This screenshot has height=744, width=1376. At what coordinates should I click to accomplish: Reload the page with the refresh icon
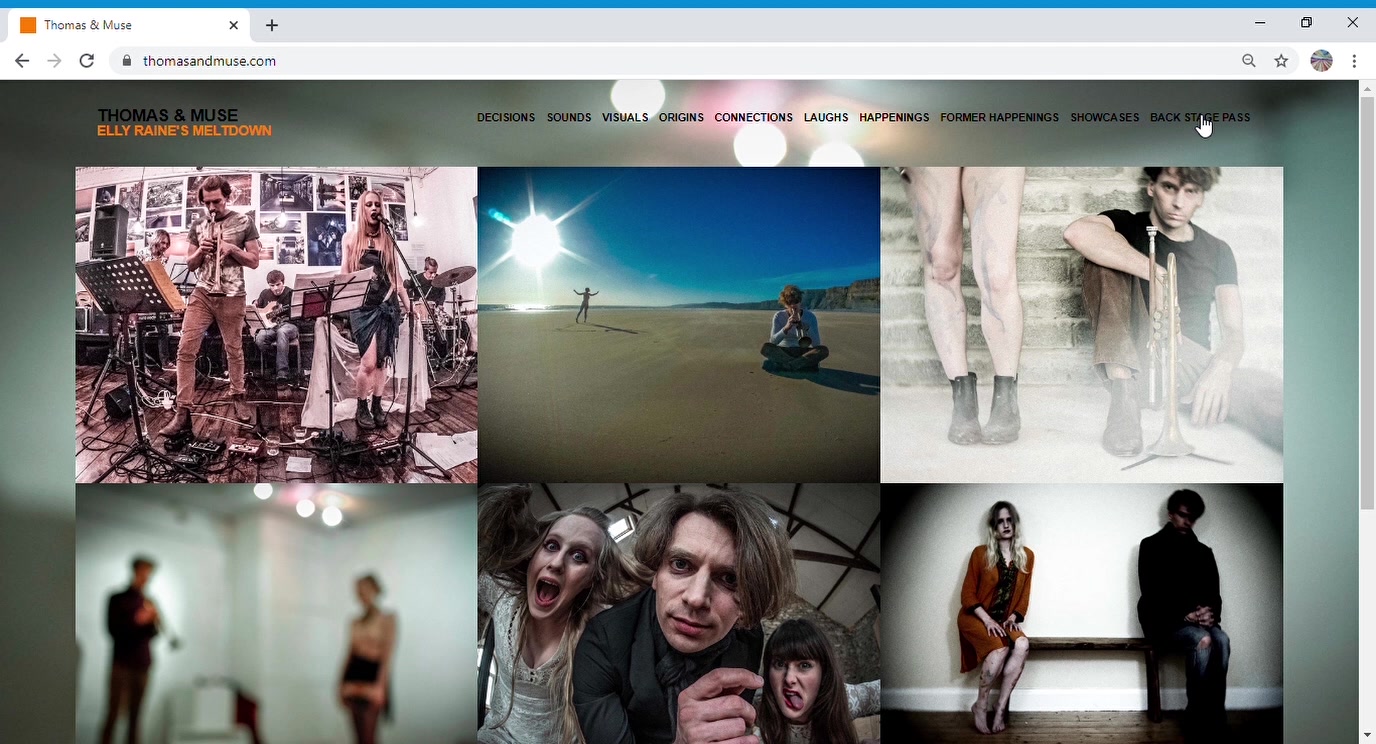pos(87,61)
